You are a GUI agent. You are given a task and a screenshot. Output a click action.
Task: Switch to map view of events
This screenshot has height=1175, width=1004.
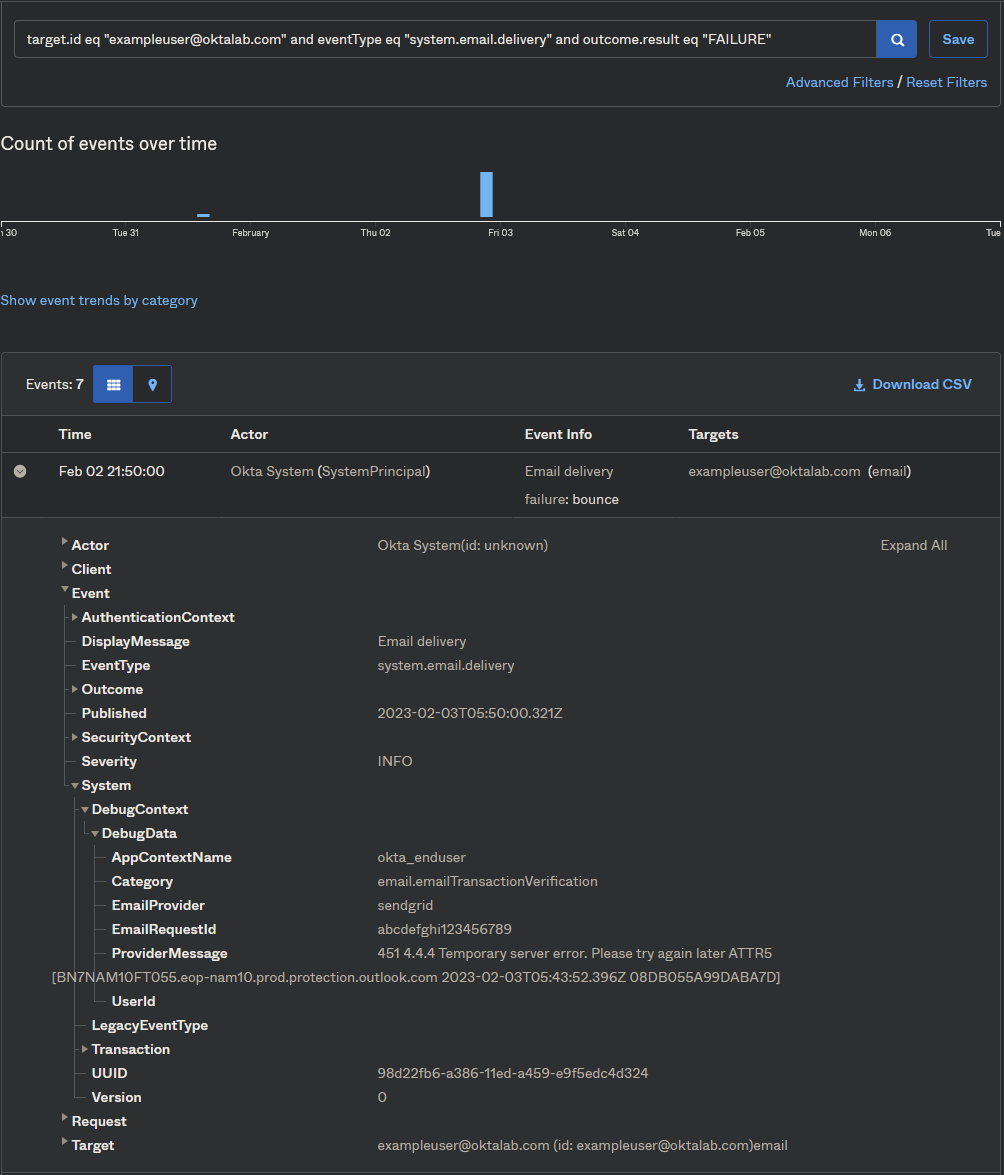[152, 384]
